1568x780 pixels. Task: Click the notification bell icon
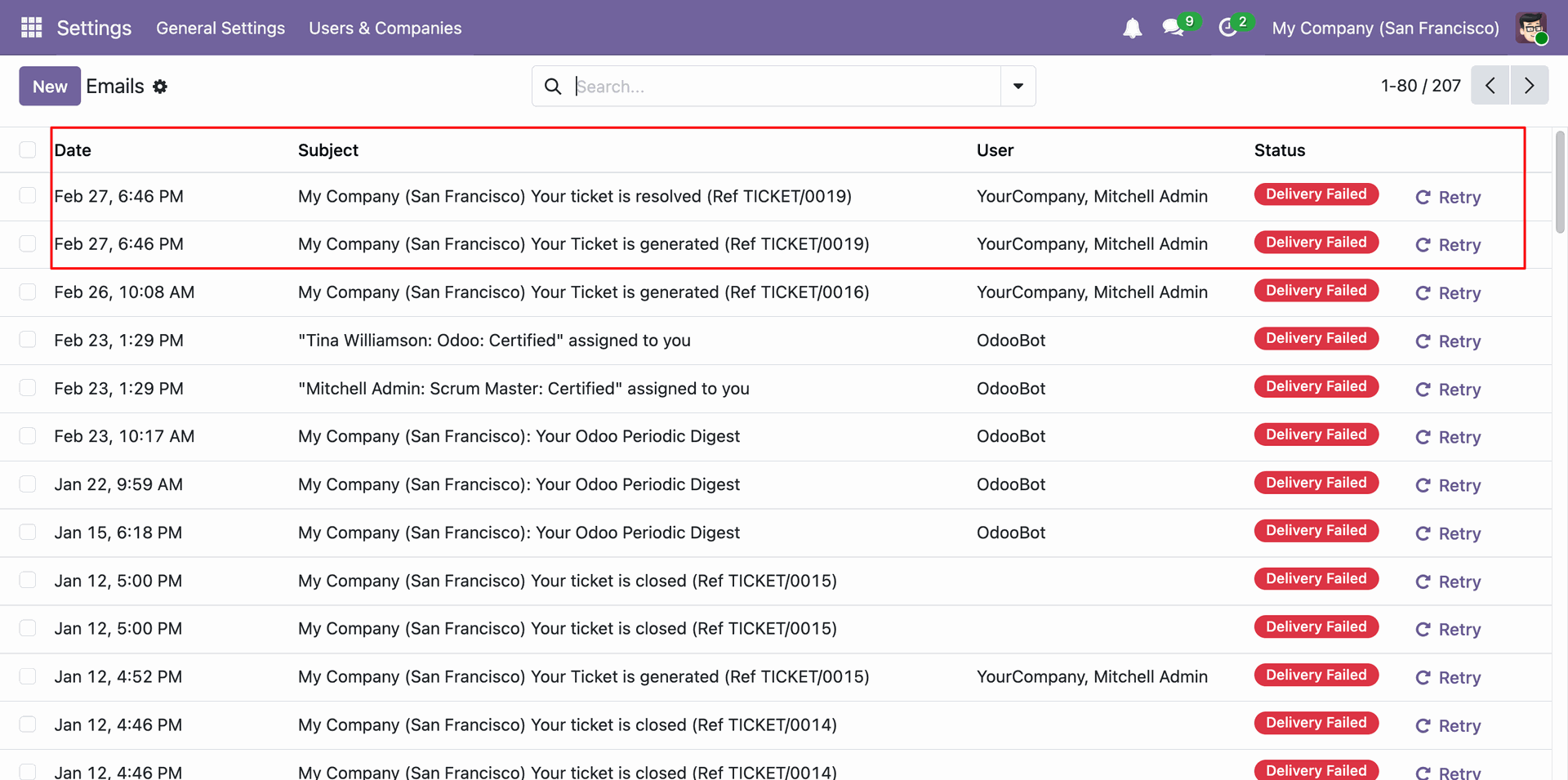1132,29
